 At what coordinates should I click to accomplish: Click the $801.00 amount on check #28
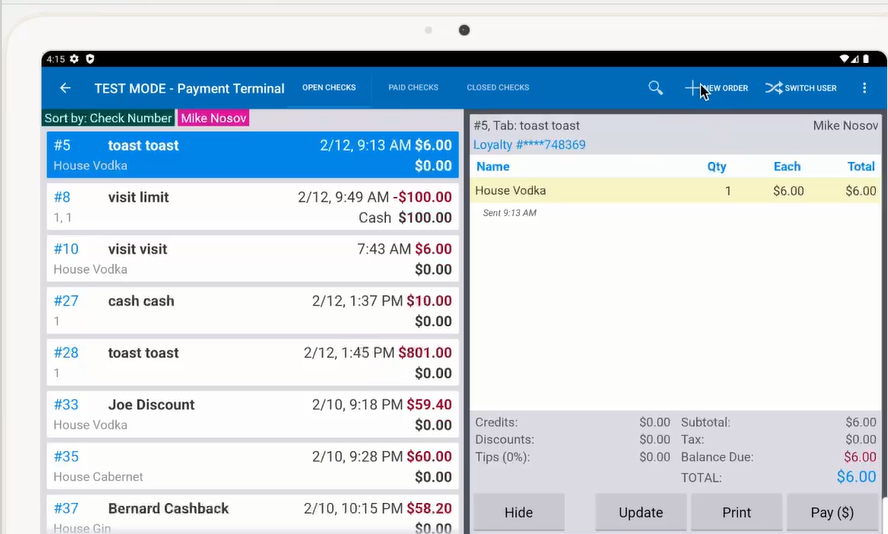click(425, 353)
